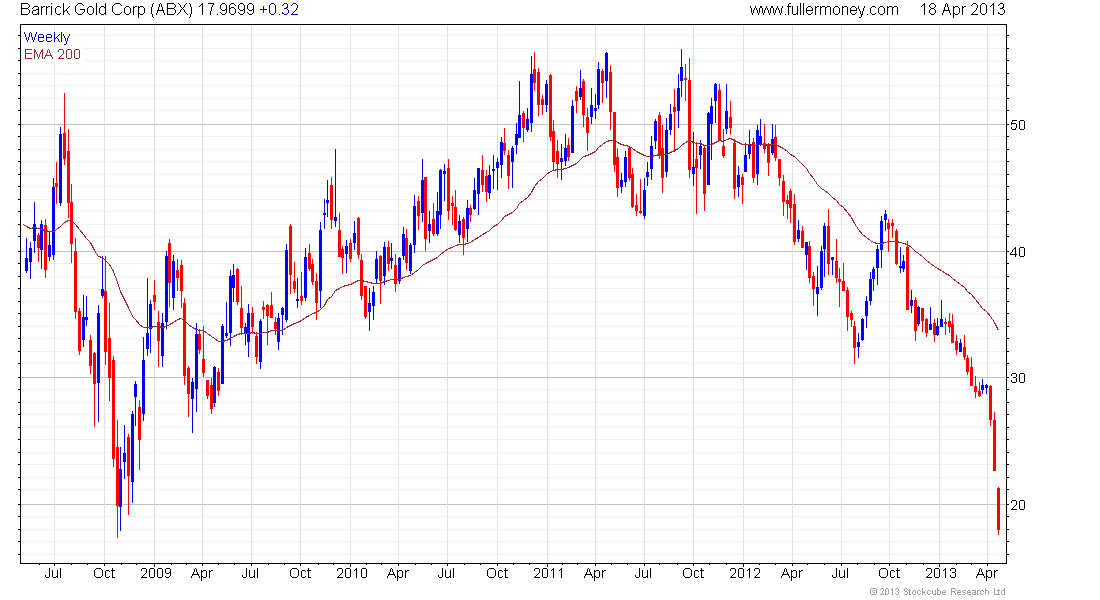Click the price value 17.9699
1100x600 pixels.
(225, 10)
